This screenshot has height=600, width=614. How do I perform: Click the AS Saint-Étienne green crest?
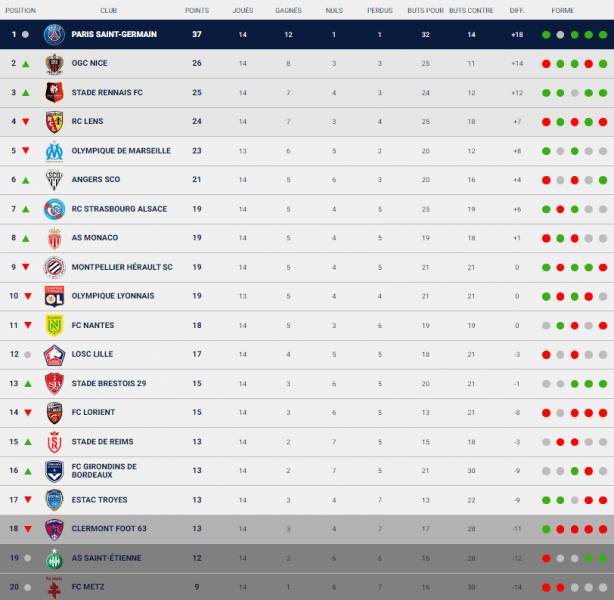click(x=54, y=558)
